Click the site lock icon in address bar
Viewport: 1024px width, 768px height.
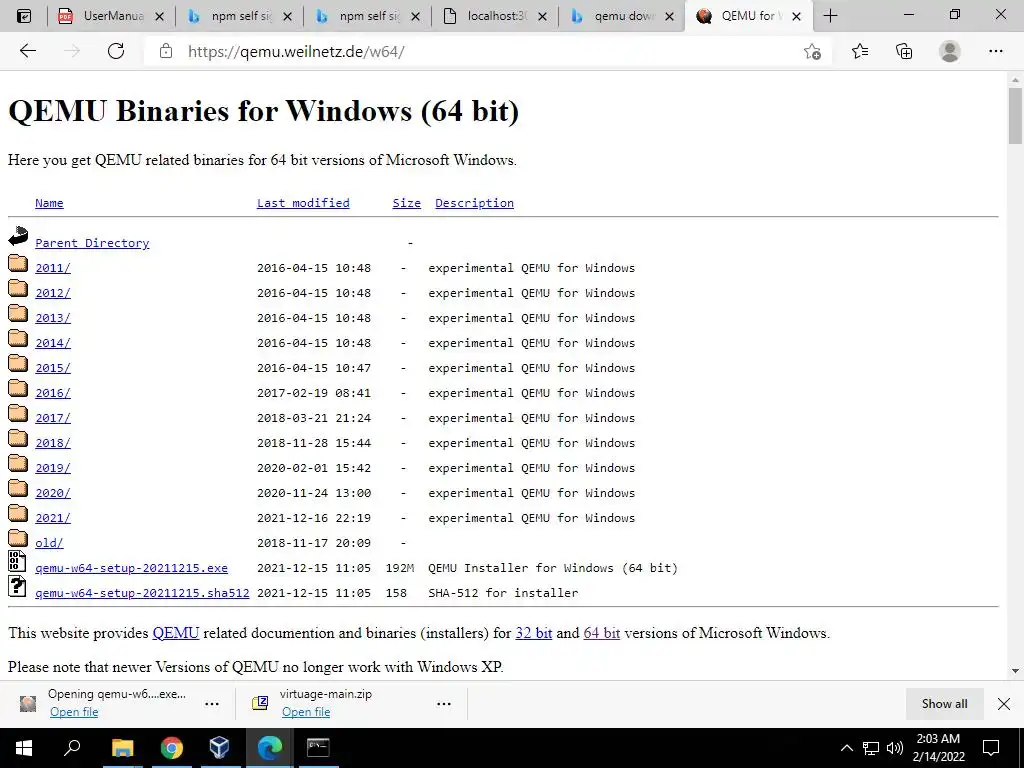pyautogui.click(x=166, y=51)
